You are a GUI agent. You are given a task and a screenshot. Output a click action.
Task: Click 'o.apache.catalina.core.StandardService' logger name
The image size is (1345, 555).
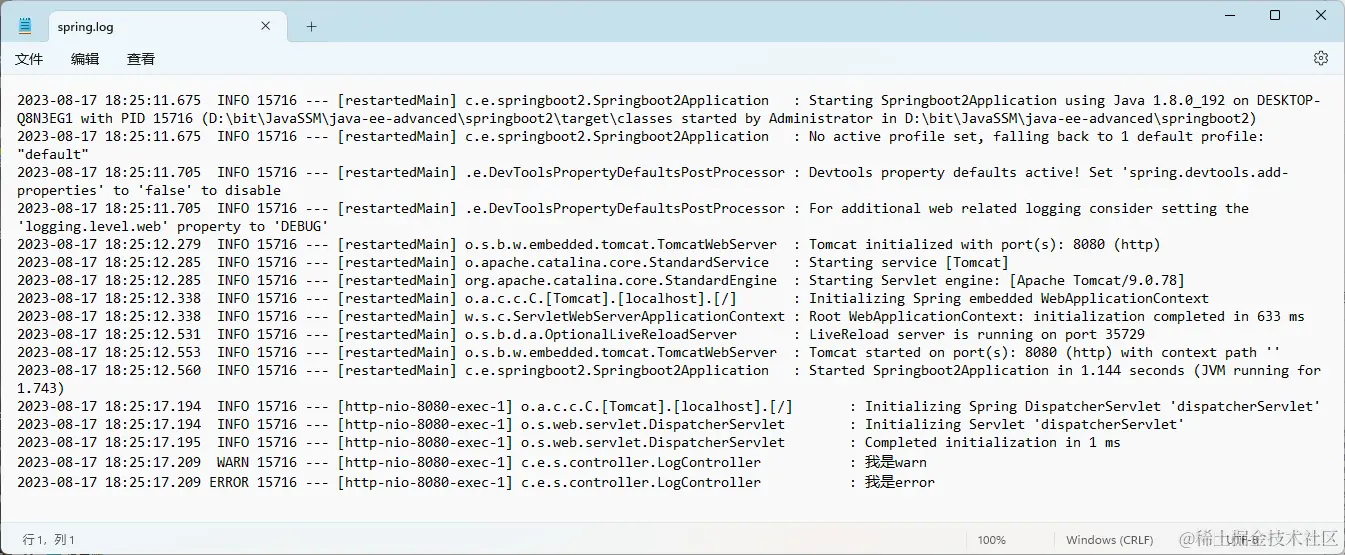point(617,262)
